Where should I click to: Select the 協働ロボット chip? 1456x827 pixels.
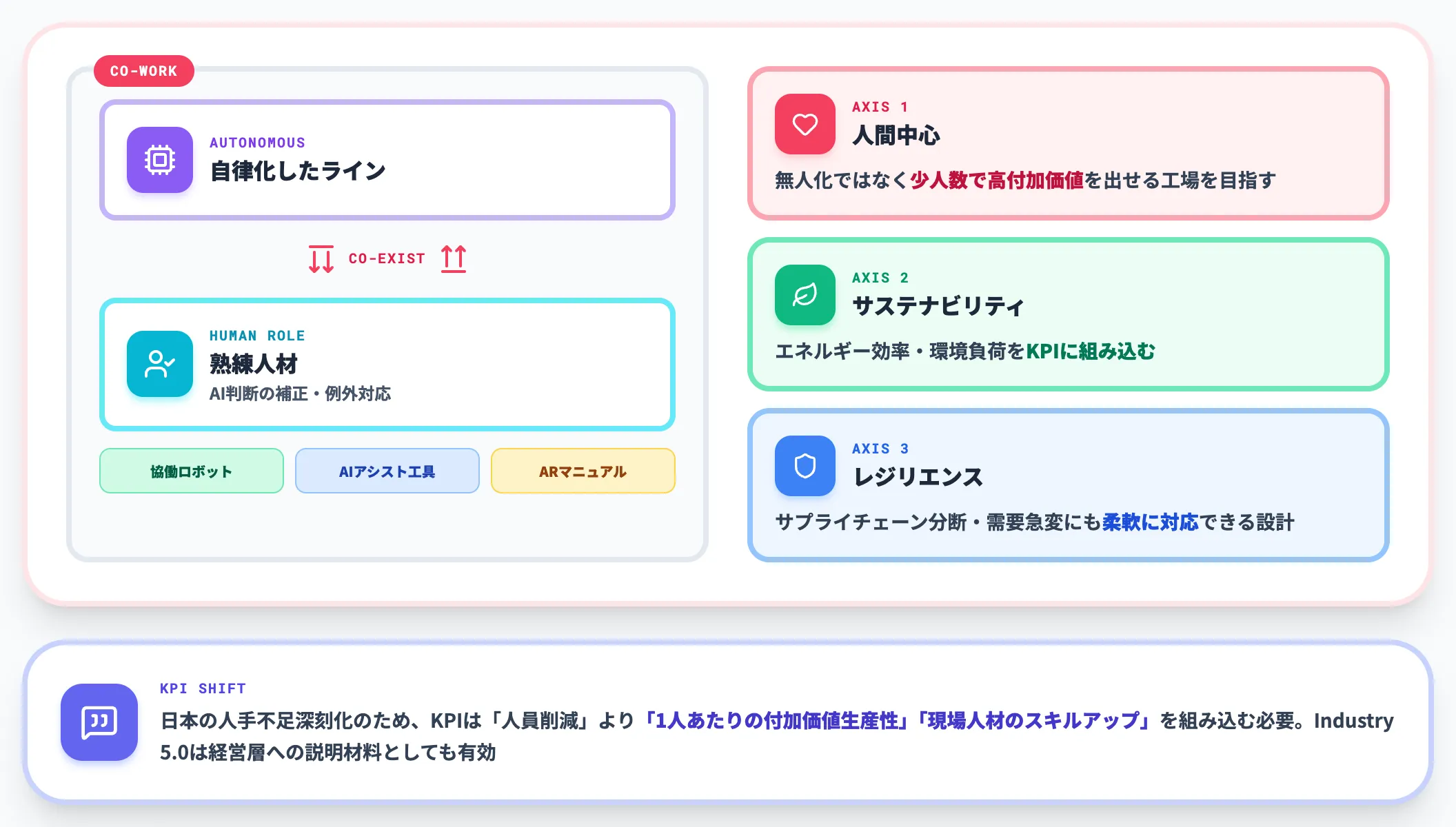click(x=192, y=471)
